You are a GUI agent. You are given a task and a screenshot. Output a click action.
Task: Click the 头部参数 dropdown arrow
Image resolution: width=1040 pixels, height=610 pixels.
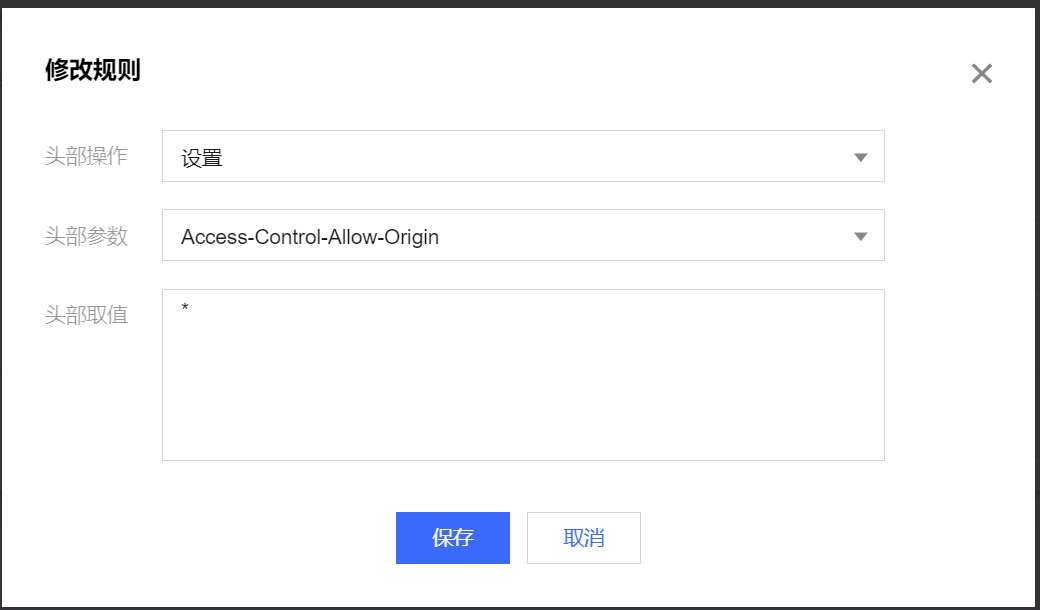(x=860, y=236)
